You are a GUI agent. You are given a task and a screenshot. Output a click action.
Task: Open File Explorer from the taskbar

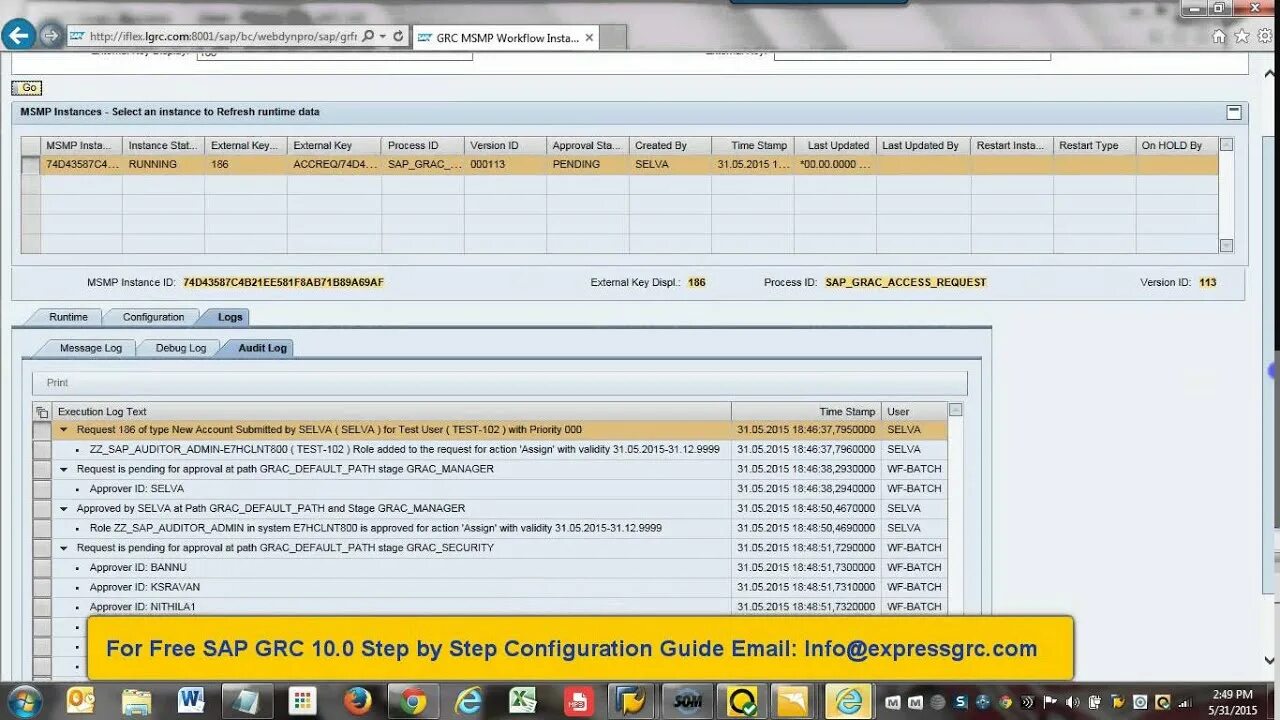point(136,701)
